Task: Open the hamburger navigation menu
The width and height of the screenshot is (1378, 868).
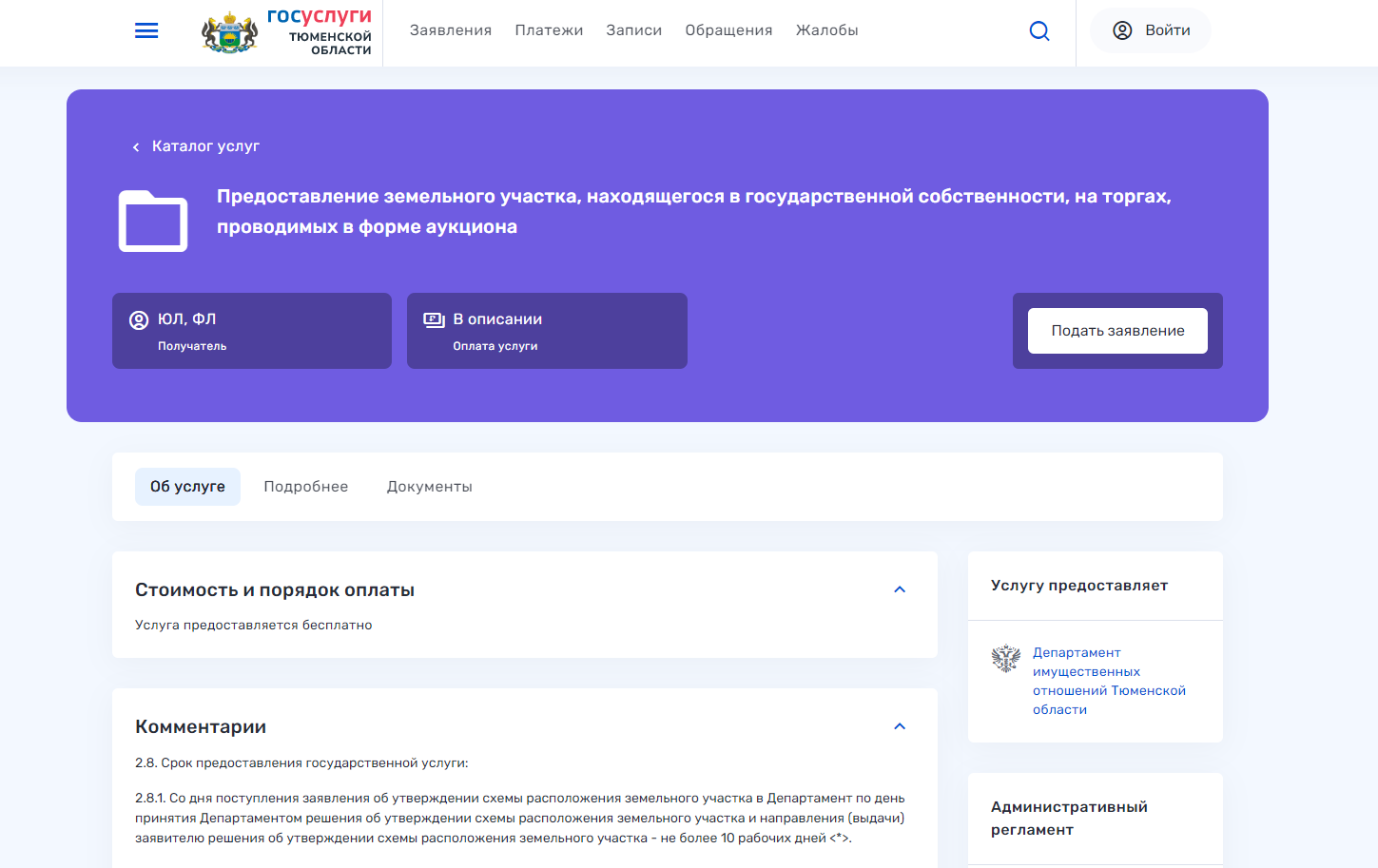Action: coord(146,31)
